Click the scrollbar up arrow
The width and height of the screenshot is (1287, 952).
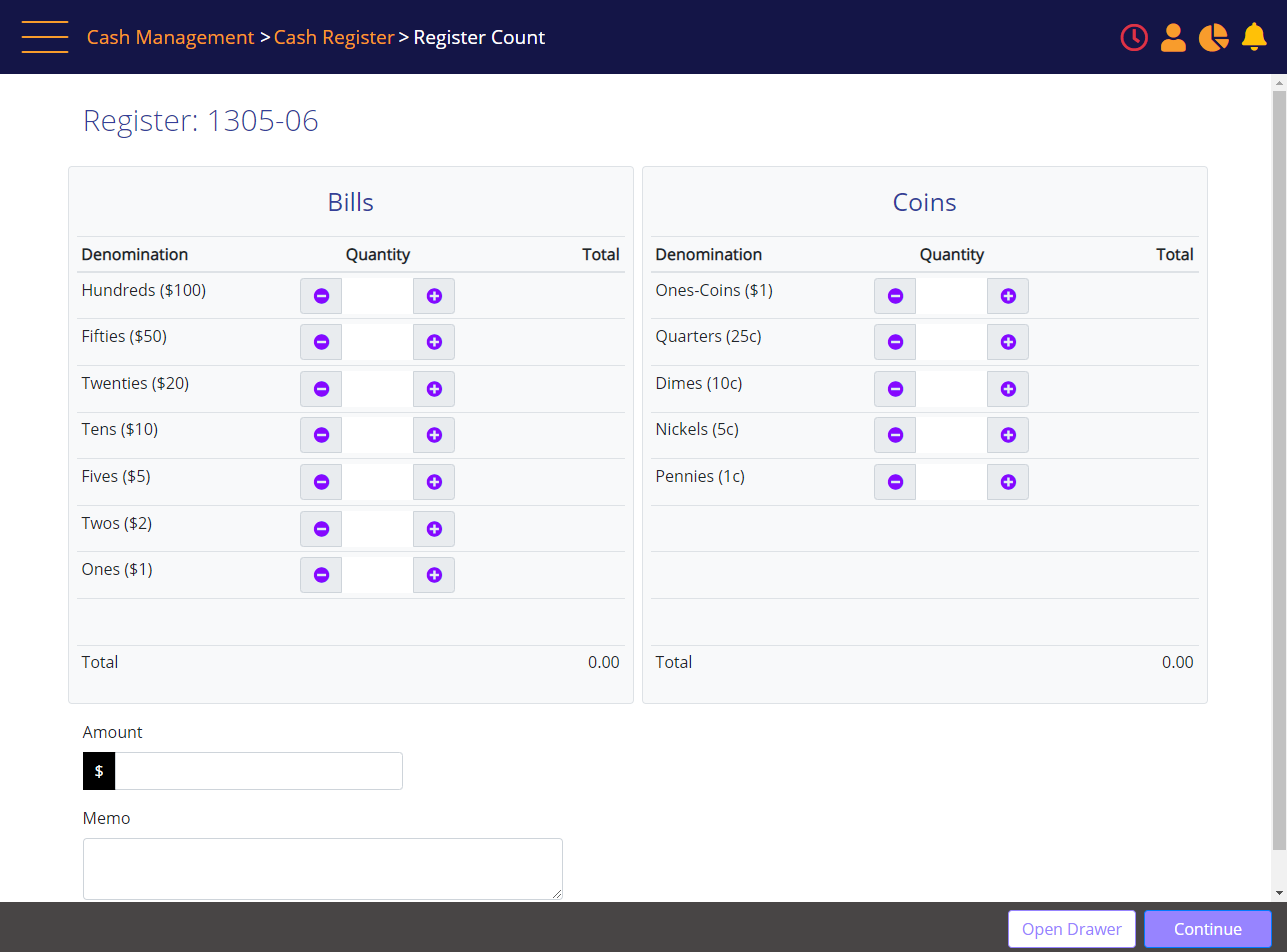click(x=1279, y=82)
